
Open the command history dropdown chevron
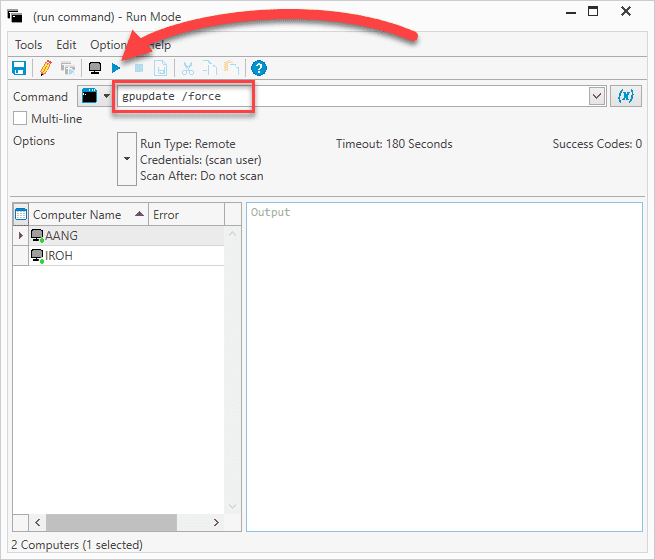coord(597,96)
